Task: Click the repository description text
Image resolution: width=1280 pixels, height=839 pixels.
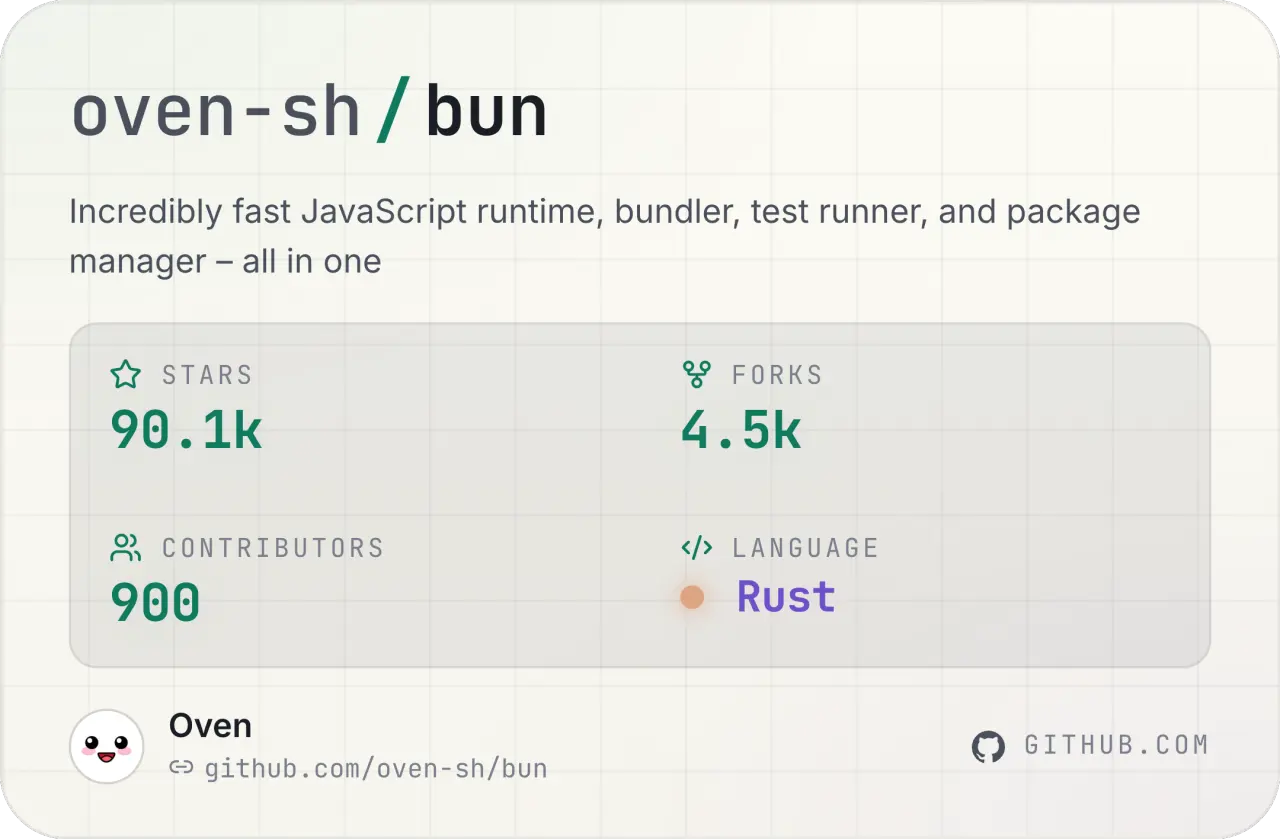Action: (x=605, y=236)
